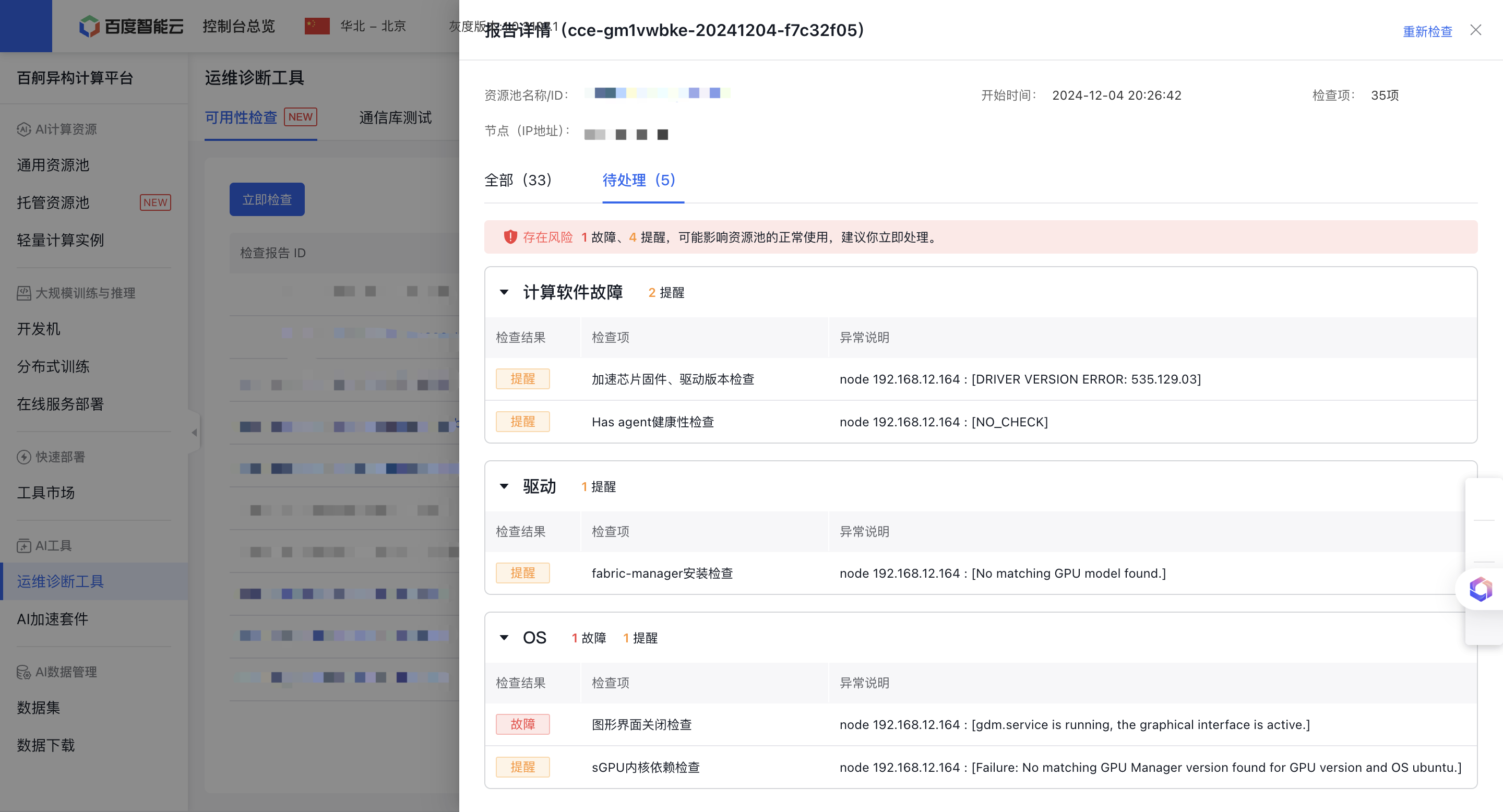
Task: Switch to the 通信库测试 tab
Action: pos(395,117)
